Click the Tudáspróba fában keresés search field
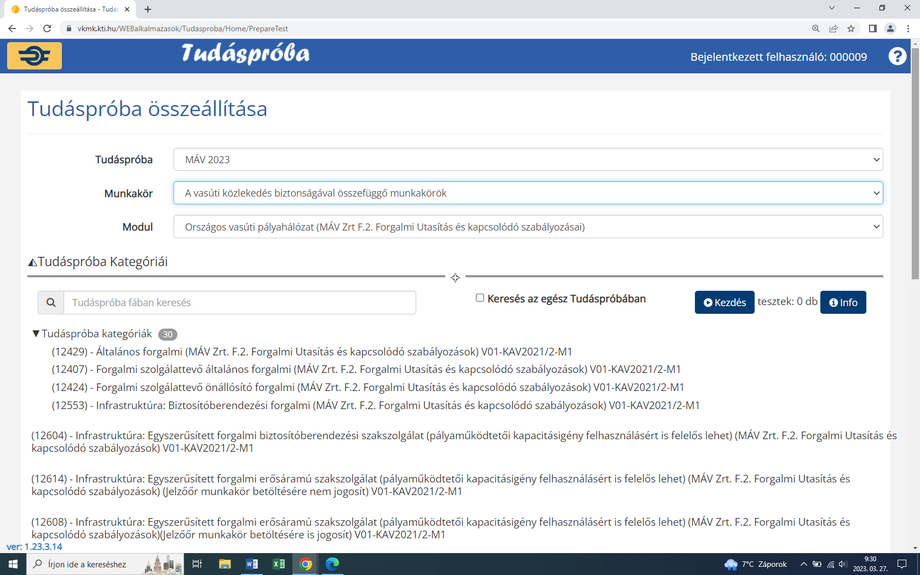The width and height of the screenshot is (920, 575). tap(239, 303)
